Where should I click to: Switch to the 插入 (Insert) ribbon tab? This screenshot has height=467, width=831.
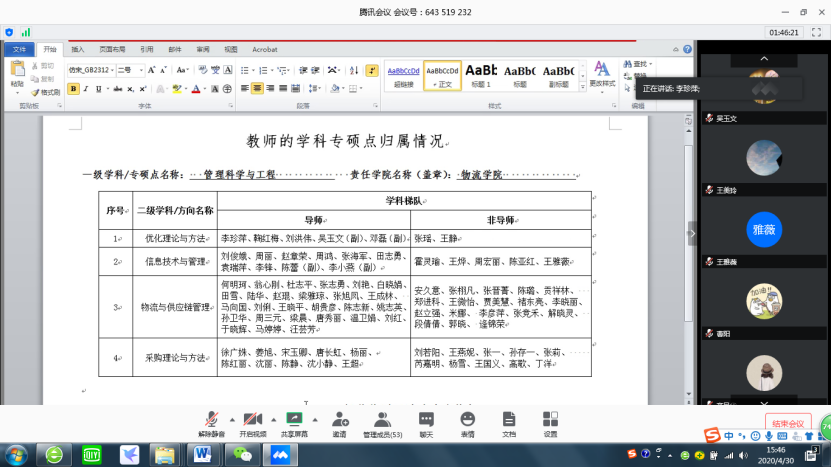click(x=78, y=48)
